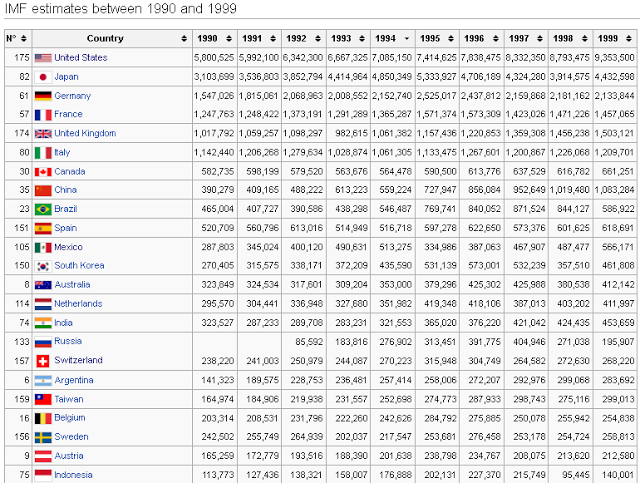Select Japan 1995 value 5,333,927
This screenshot has height=483, width=640.
coord(436,77)
